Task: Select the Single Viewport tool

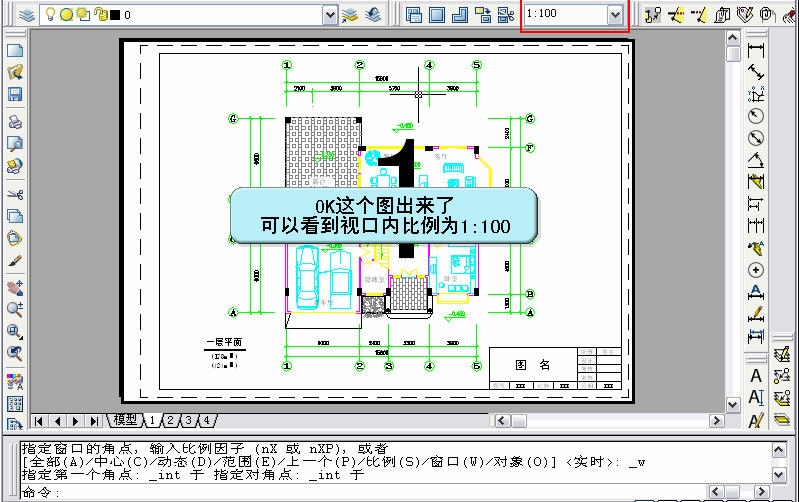Action: (437, 15)
